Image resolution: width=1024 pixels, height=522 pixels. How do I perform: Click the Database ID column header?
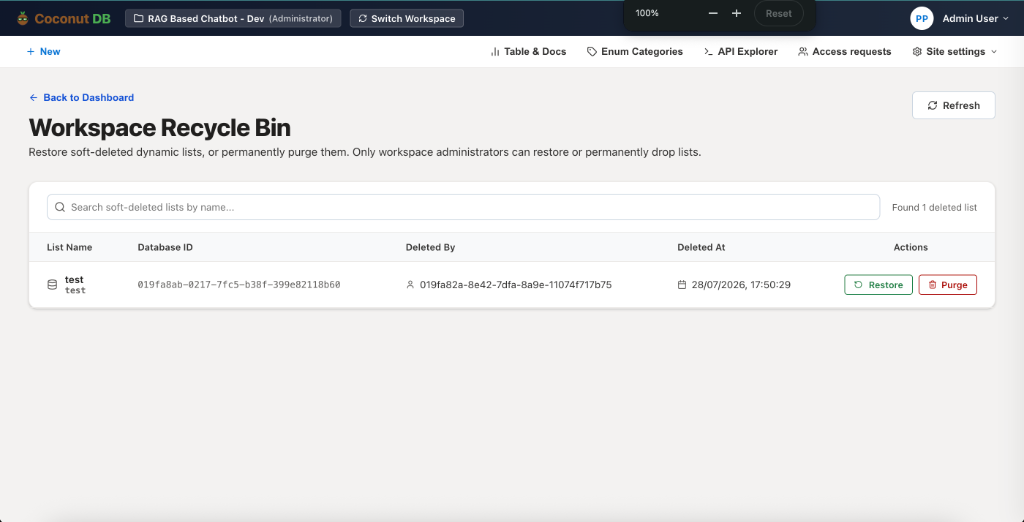coord(165,247)
